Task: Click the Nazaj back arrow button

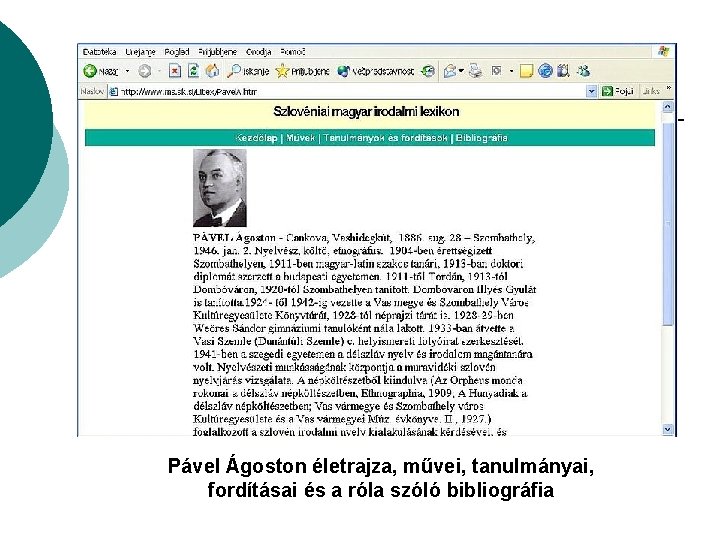Action: (101, 71)
